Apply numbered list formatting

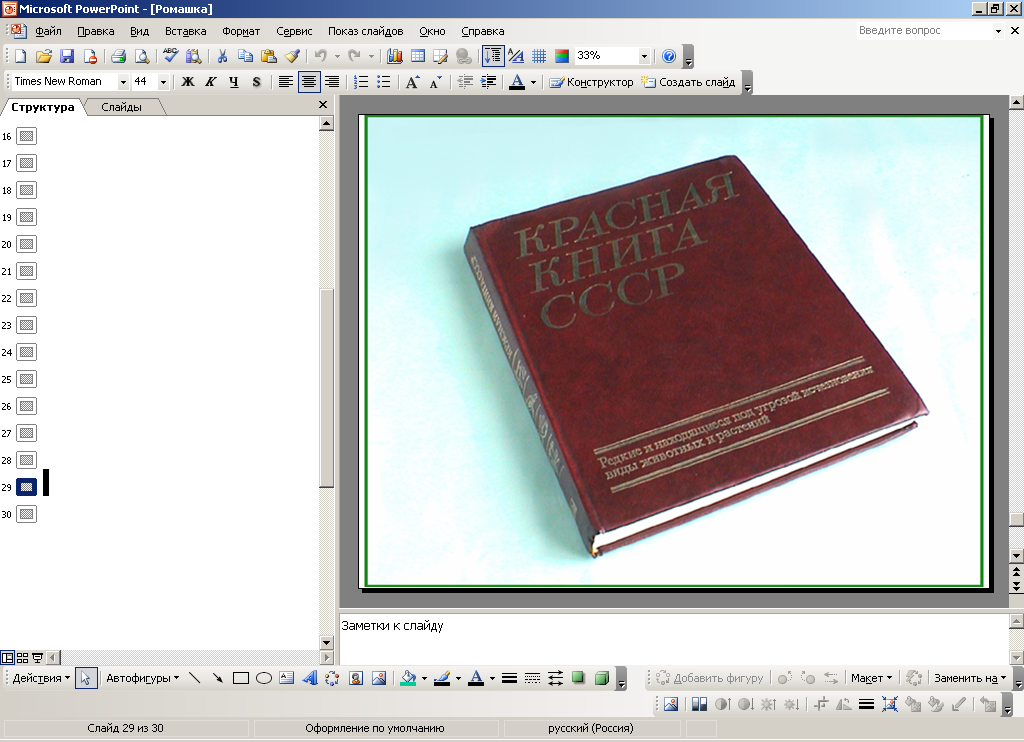(x=360, y=82)
